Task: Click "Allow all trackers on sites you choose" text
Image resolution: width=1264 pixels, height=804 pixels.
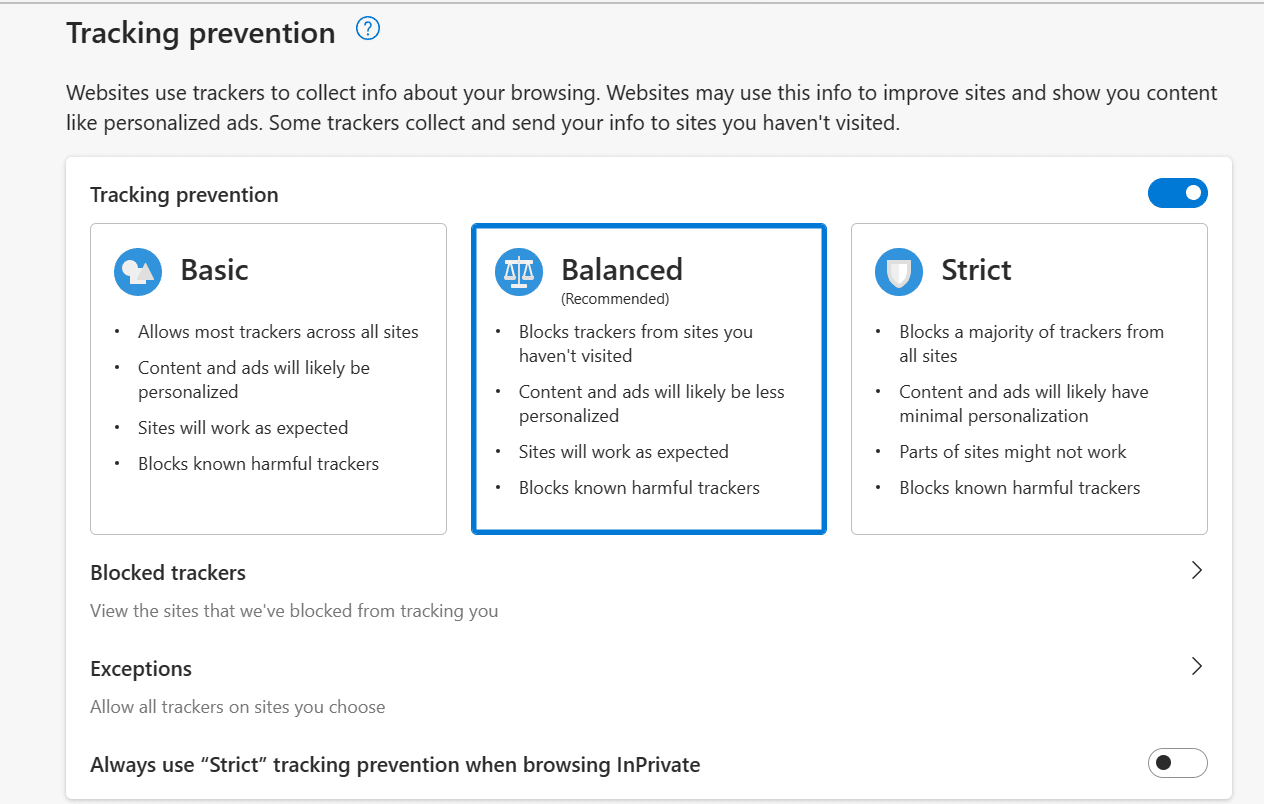Action: coord(237,707)
